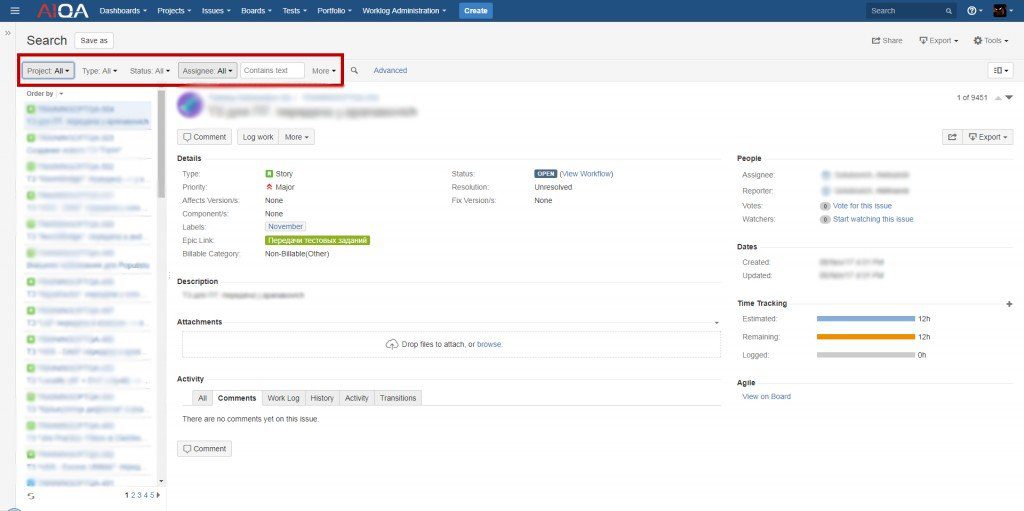Screen dimensions: 1024x511
Task: Open the Project: All filter
Action: point(48,71)
